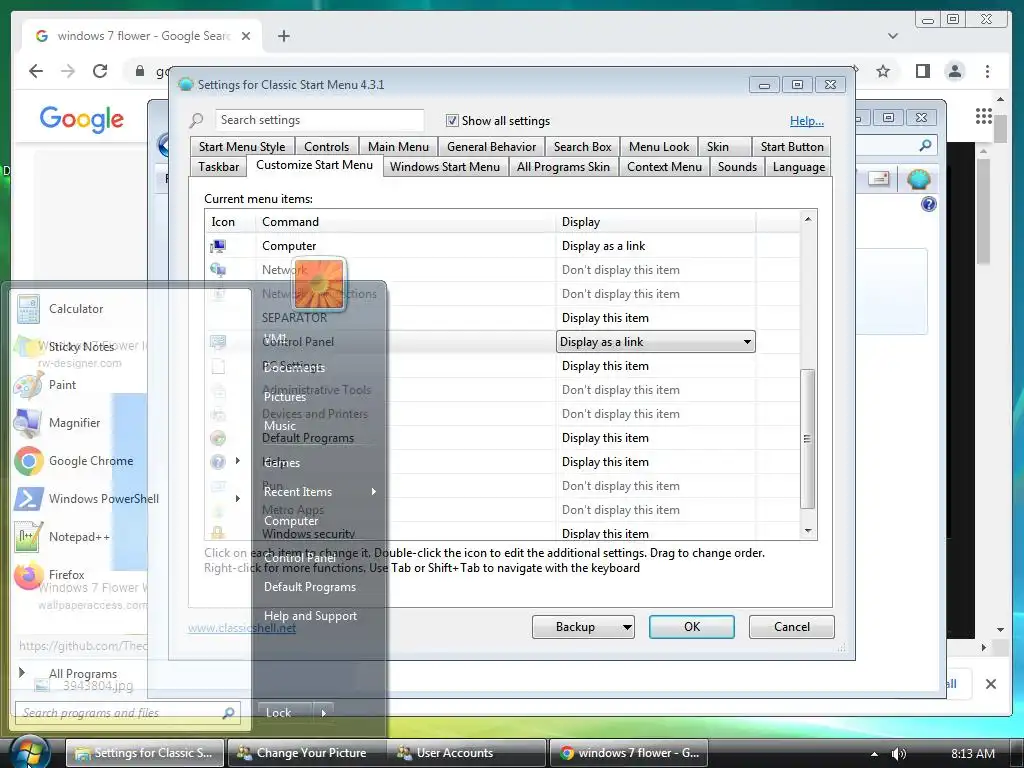
Task: Click the Classic Shell shell icon in the background window
Action: coord(918,178)
